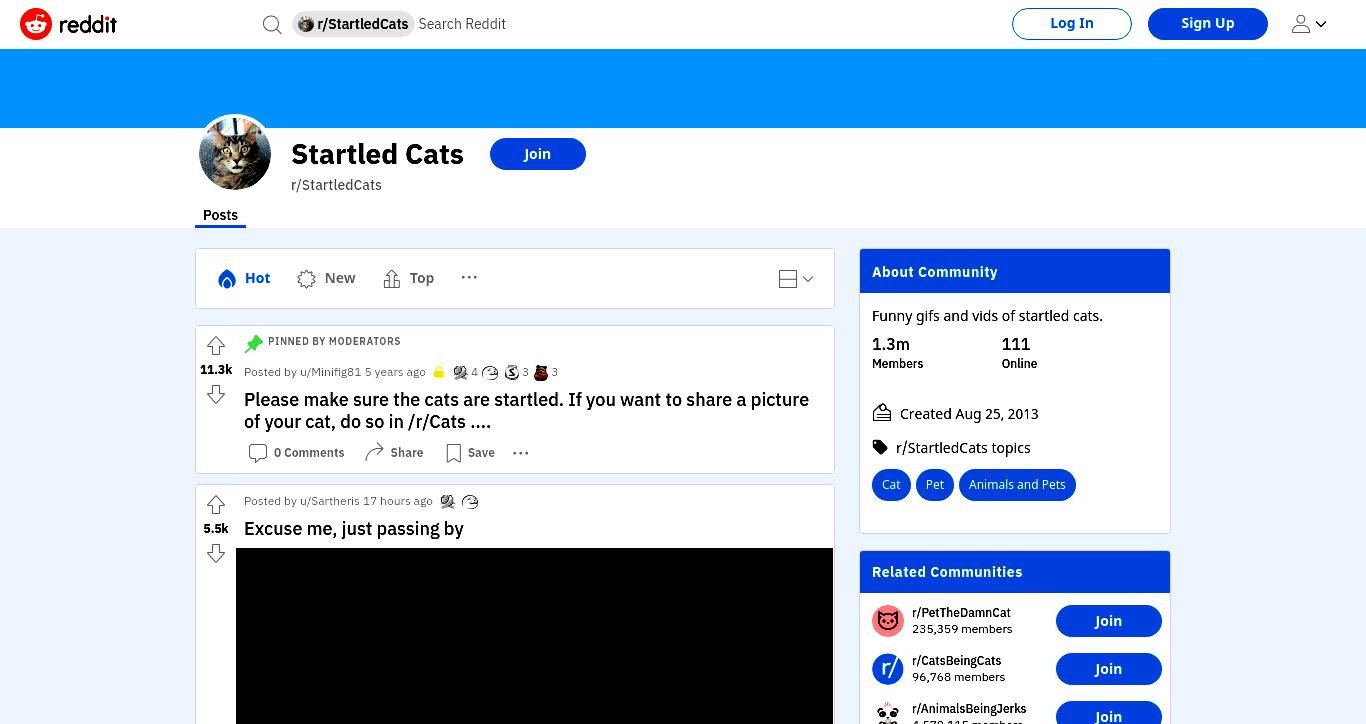Open the Startled Cats community avatar
The image size is (1366, 724).
(x=235, y=153)
